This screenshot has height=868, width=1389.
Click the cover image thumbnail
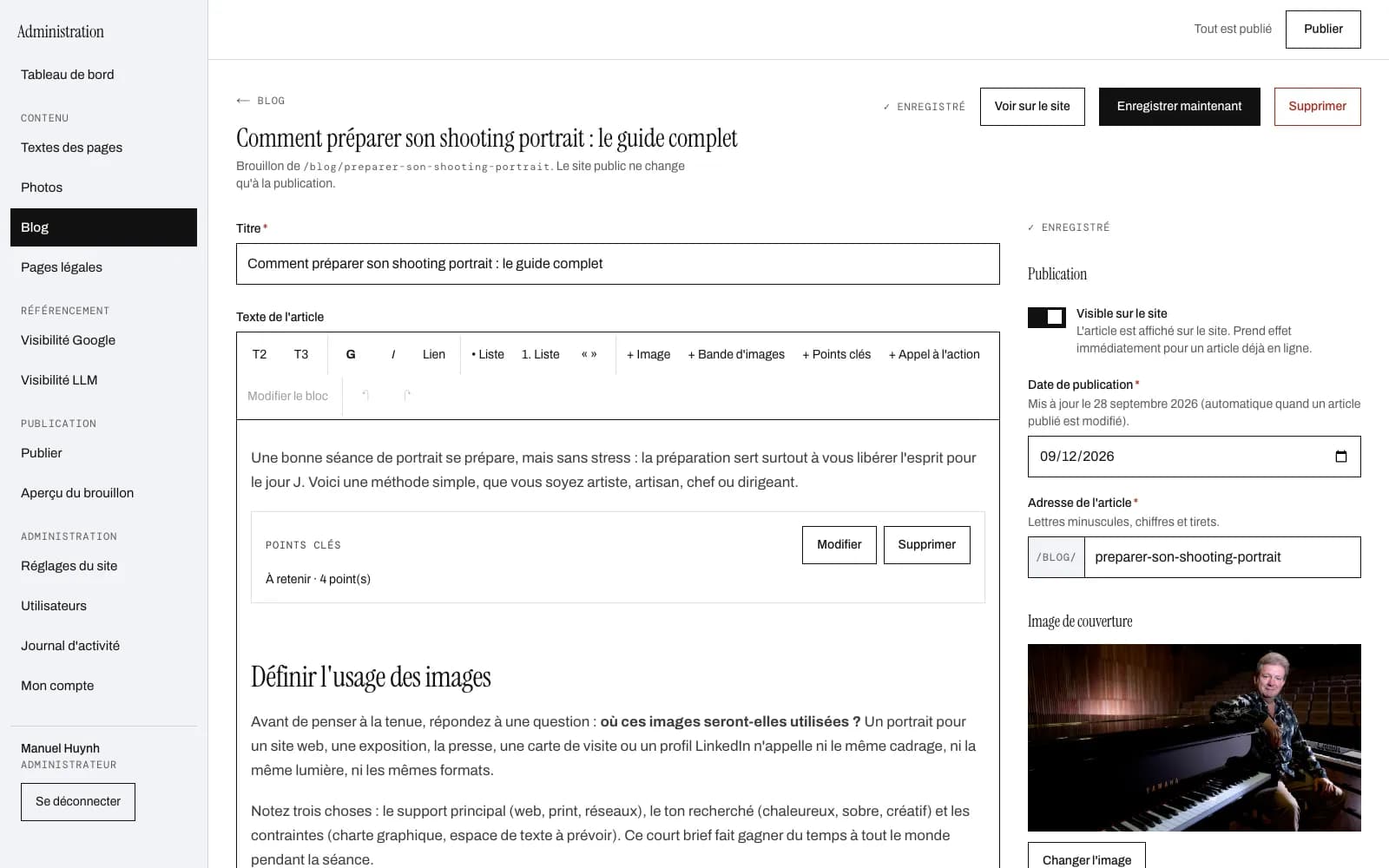[1194, 738]
